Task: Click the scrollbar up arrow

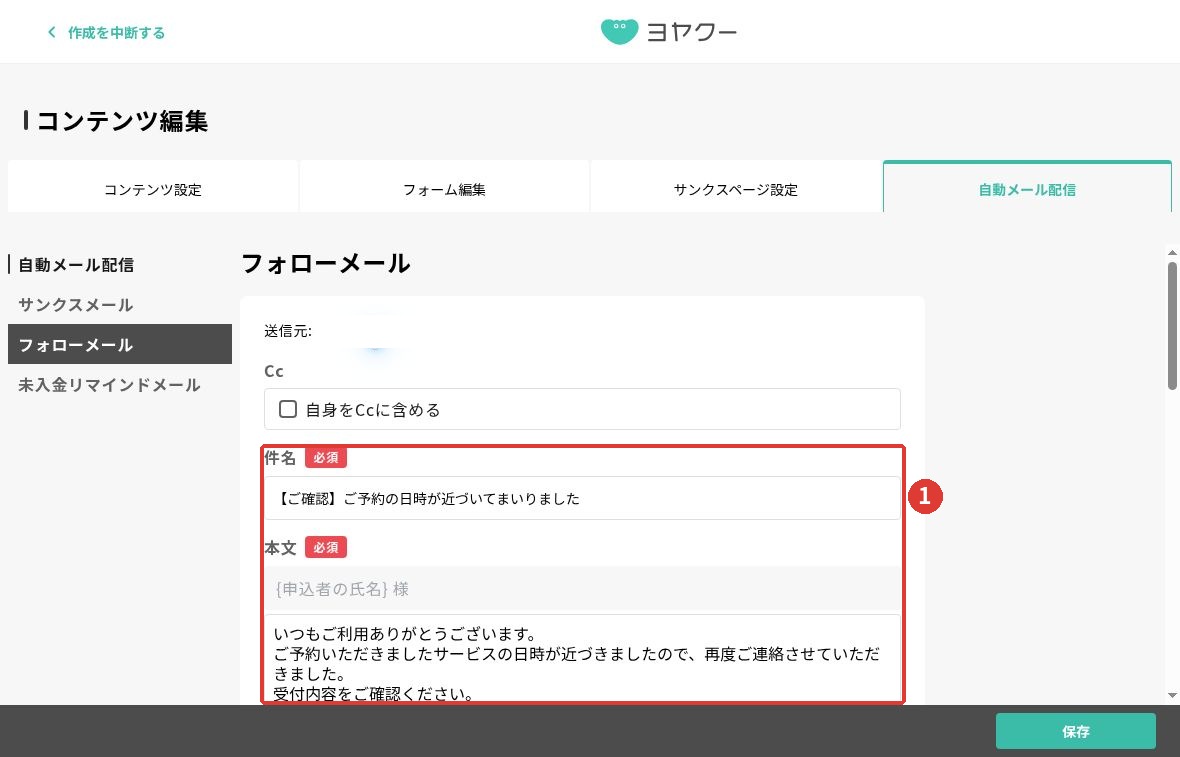Action: point(1172,253)
